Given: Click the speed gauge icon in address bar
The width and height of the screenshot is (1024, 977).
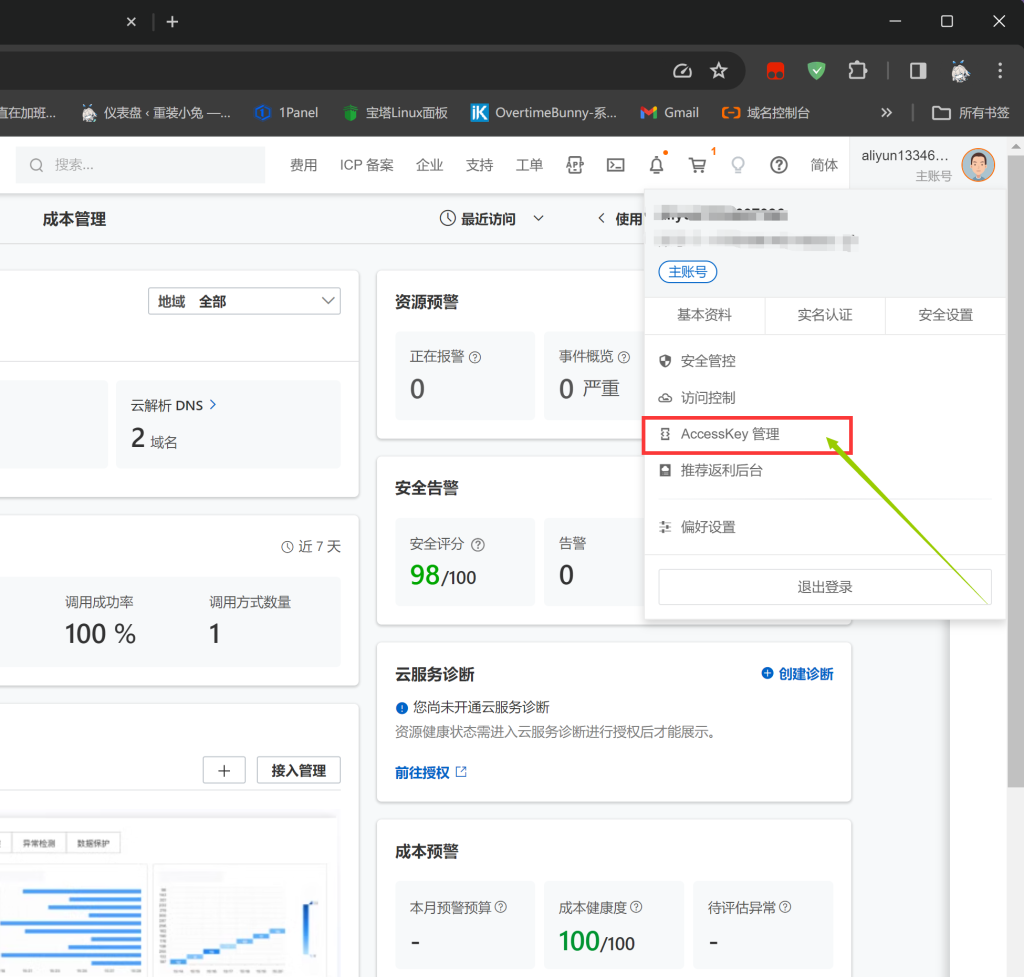Looking at the screenshot, I should pos(682,71).
